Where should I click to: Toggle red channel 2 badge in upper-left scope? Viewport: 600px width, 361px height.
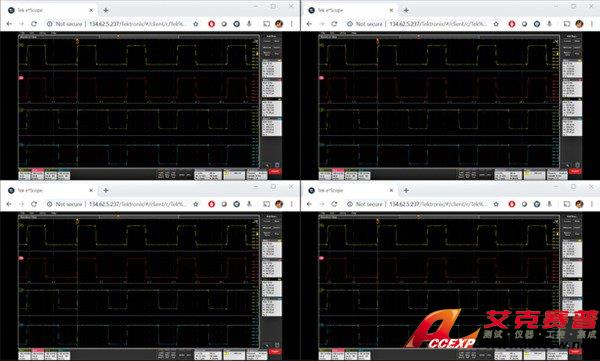coord(38,175)
